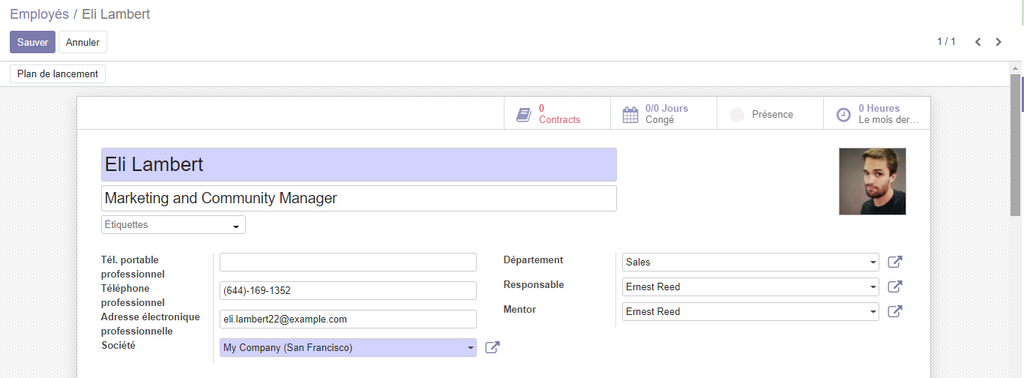Click the Sauver button
This screenshot has width=1024, height=378.
click(33, 42)
